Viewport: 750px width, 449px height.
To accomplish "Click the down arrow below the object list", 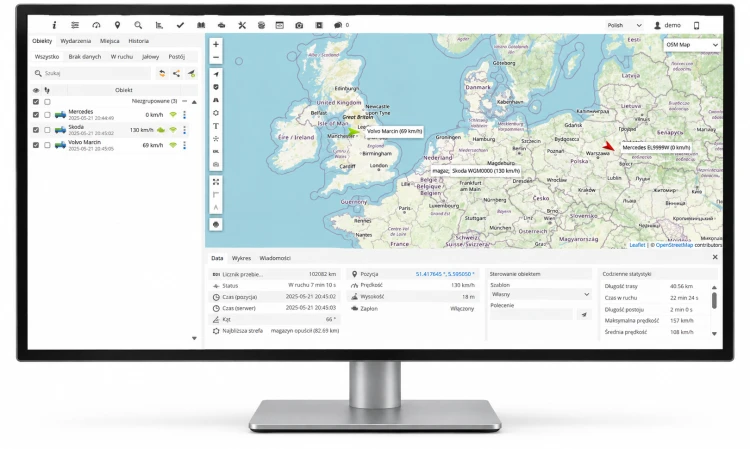I will tap(194, 338).
